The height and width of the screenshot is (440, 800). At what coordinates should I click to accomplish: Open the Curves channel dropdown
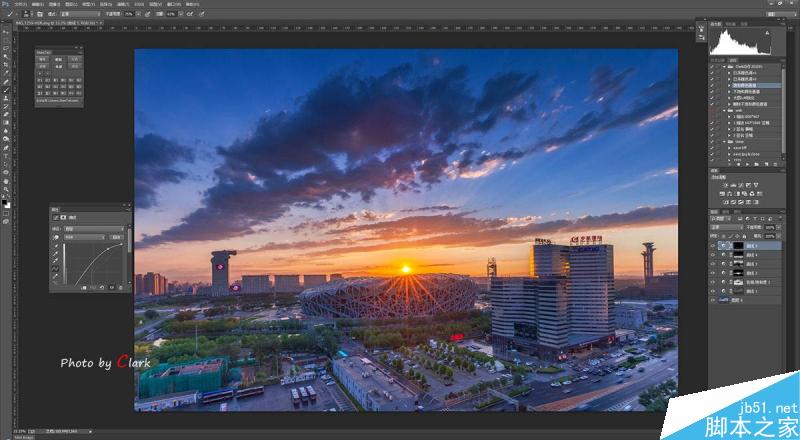pos(85,237)
